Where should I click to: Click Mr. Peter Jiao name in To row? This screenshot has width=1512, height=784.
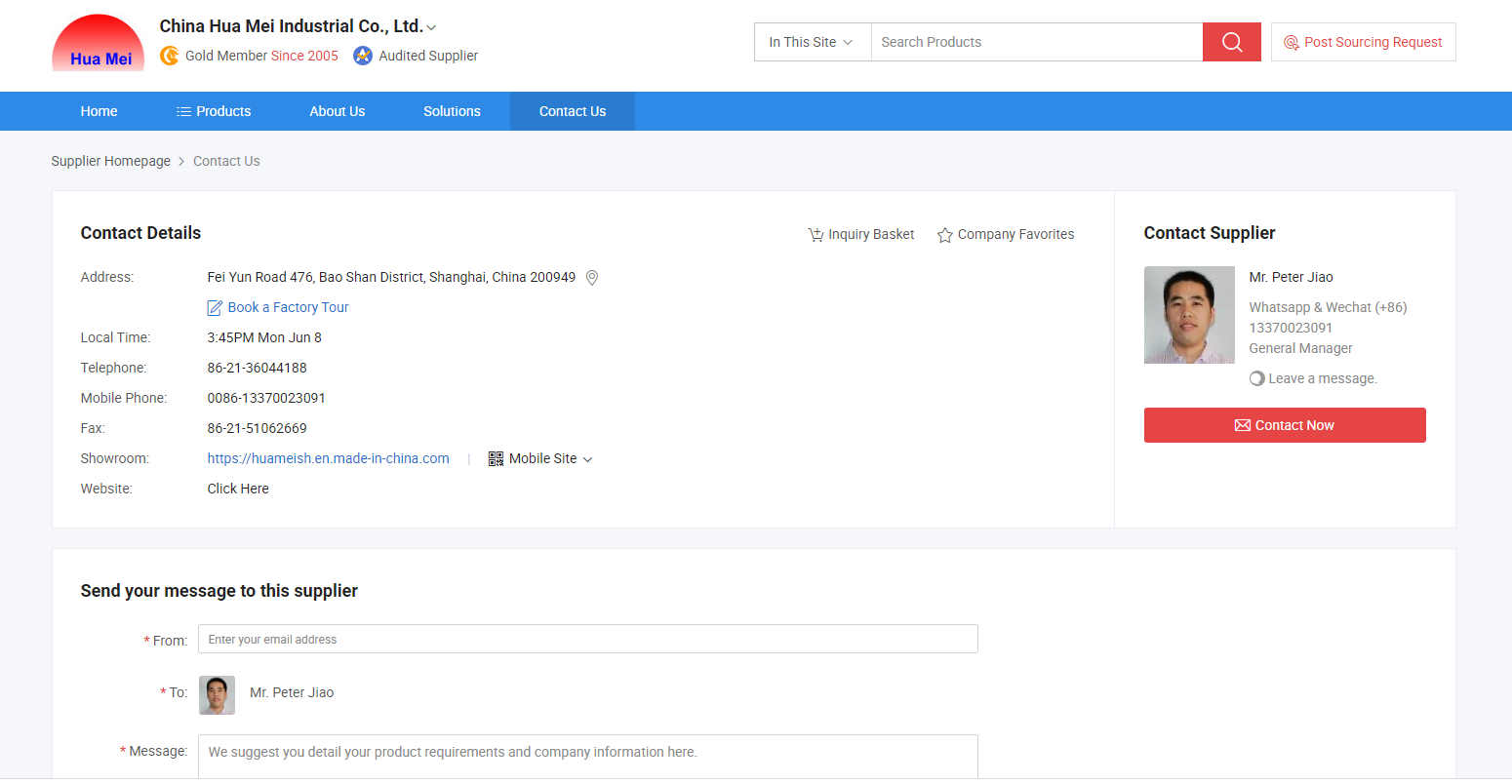pos(292,692)
